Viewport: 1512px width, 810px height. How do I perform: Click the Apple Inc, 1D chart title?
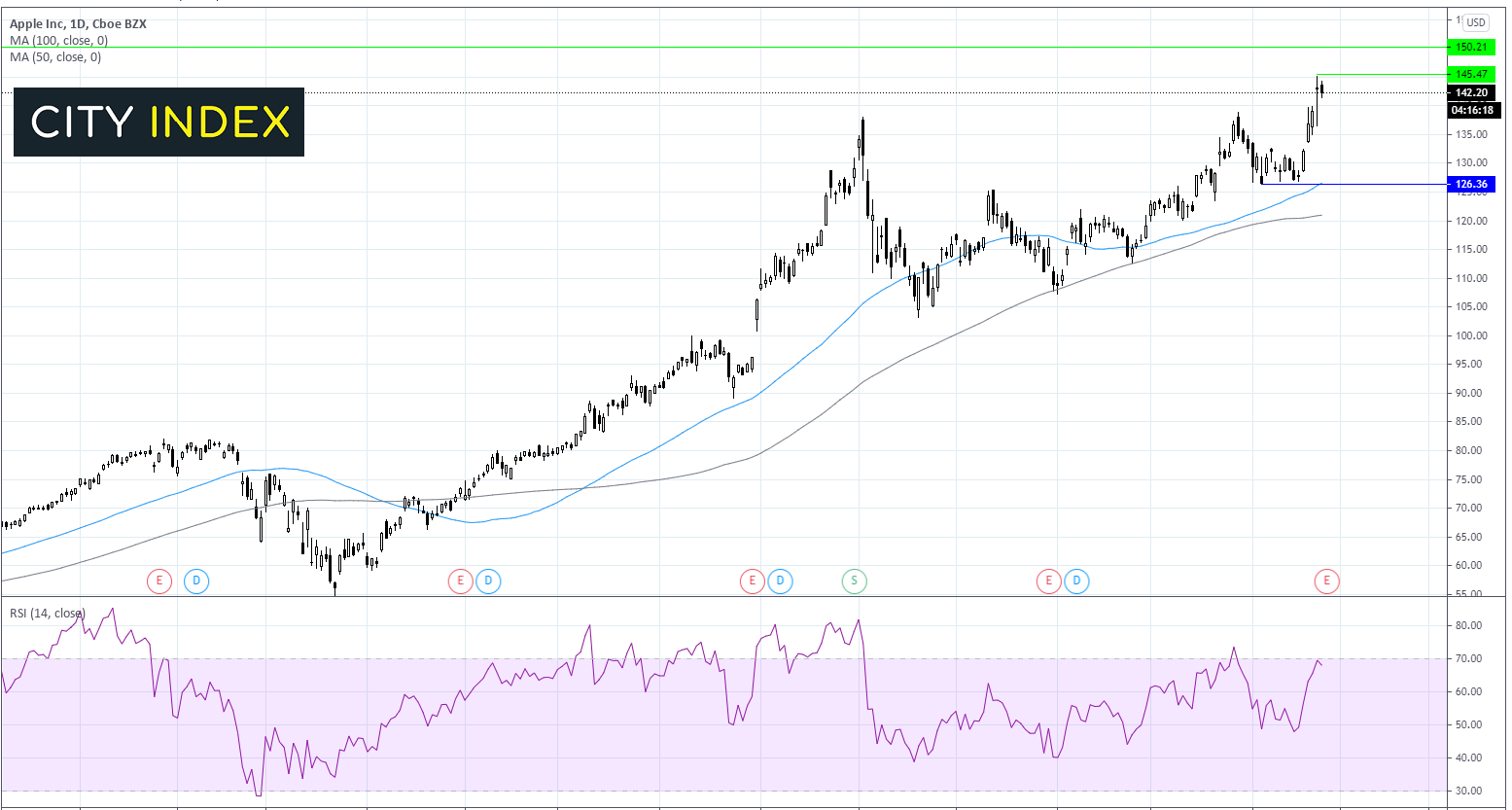[78, 23]
